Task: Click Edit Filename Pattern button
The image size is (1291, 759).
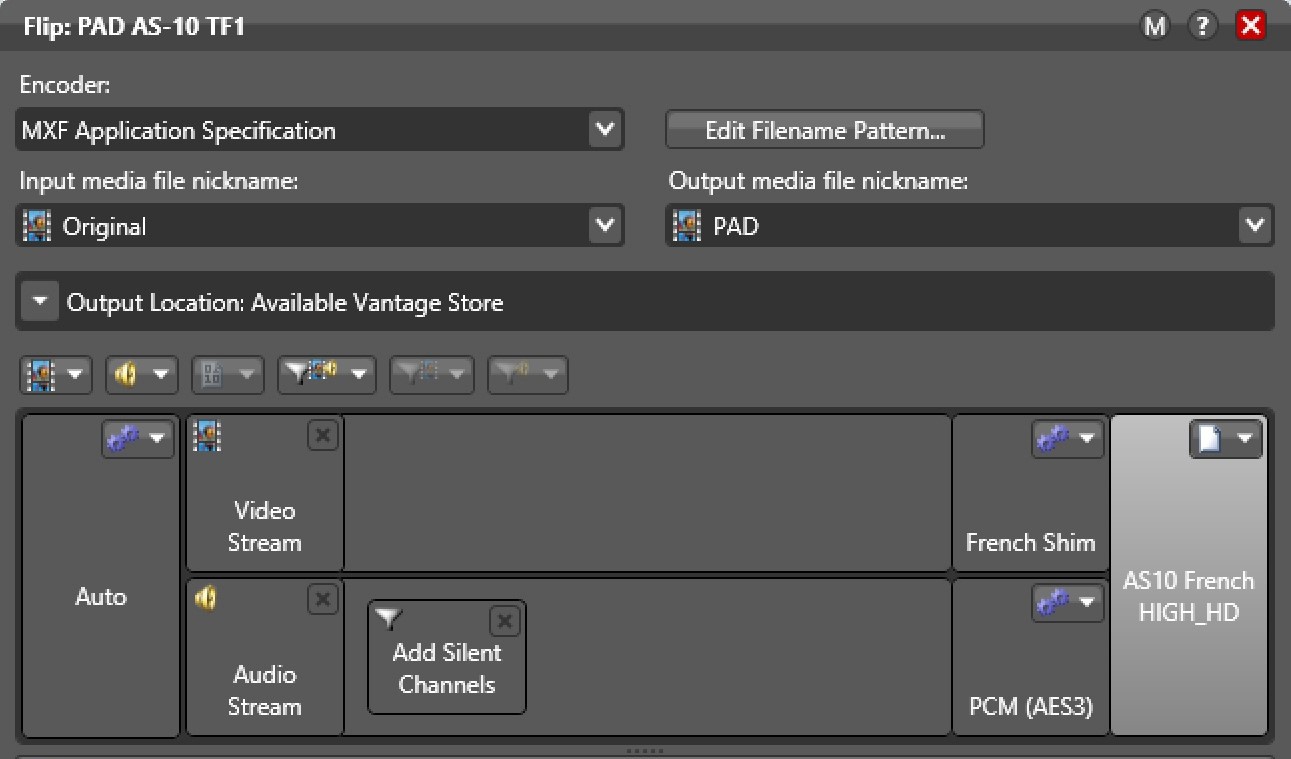Action: (x=825, y=130)
